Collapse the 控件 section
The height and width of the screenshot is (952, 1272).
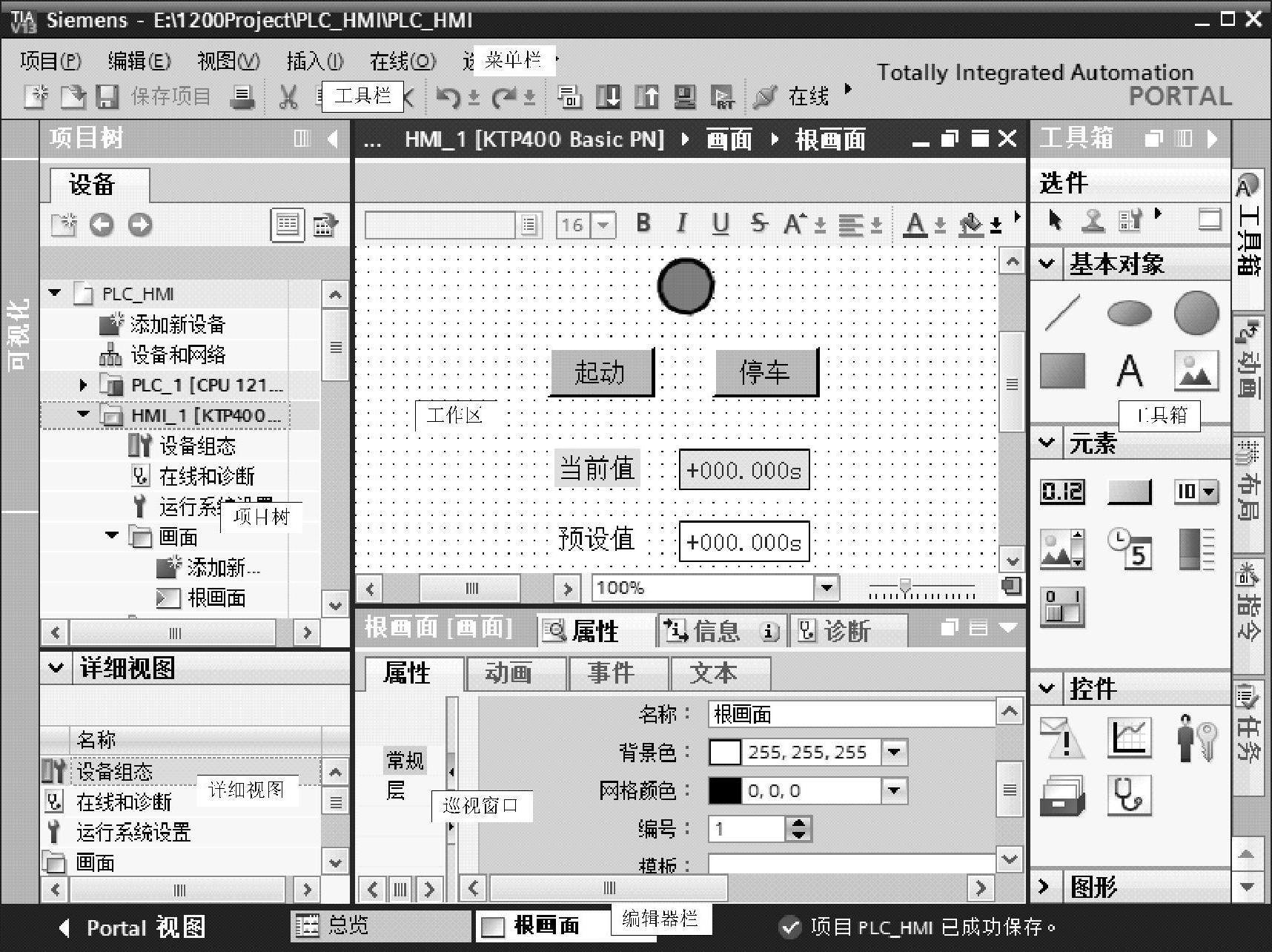click(x=1047, y=688)
